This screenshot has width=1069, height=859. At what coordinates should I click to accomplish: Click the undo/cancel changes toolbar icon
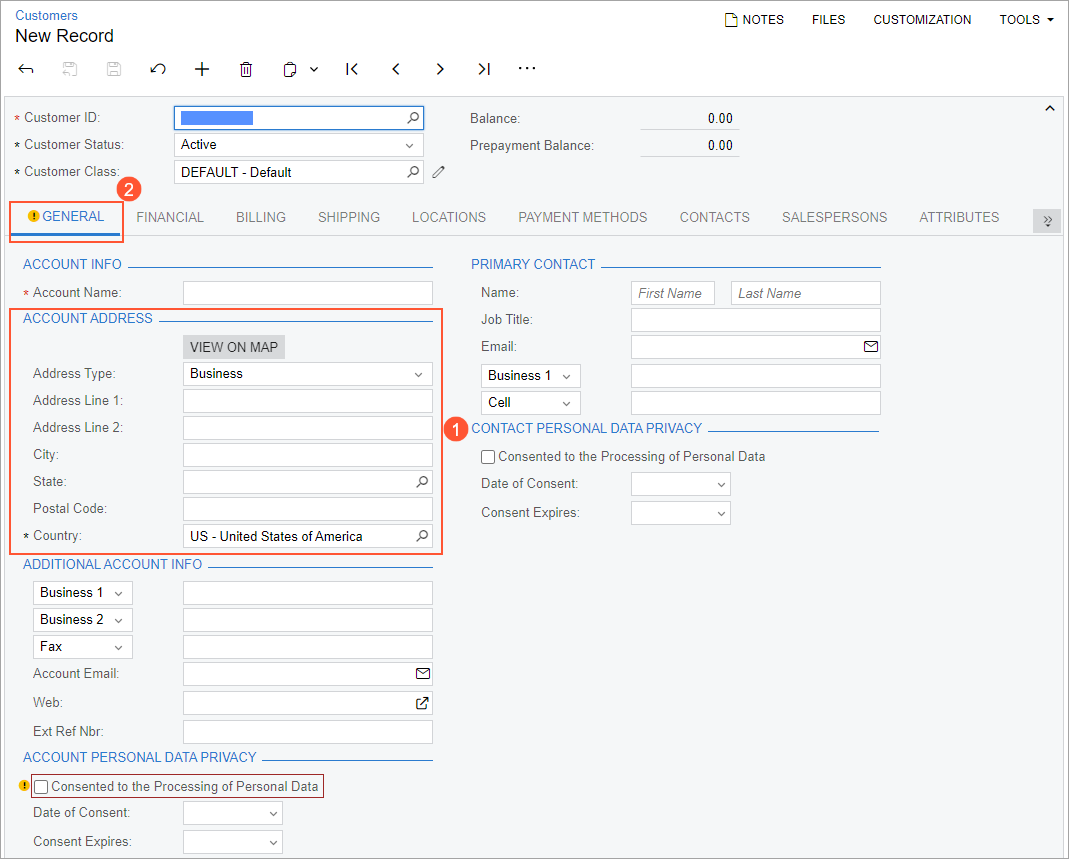(x=158, y=69)
